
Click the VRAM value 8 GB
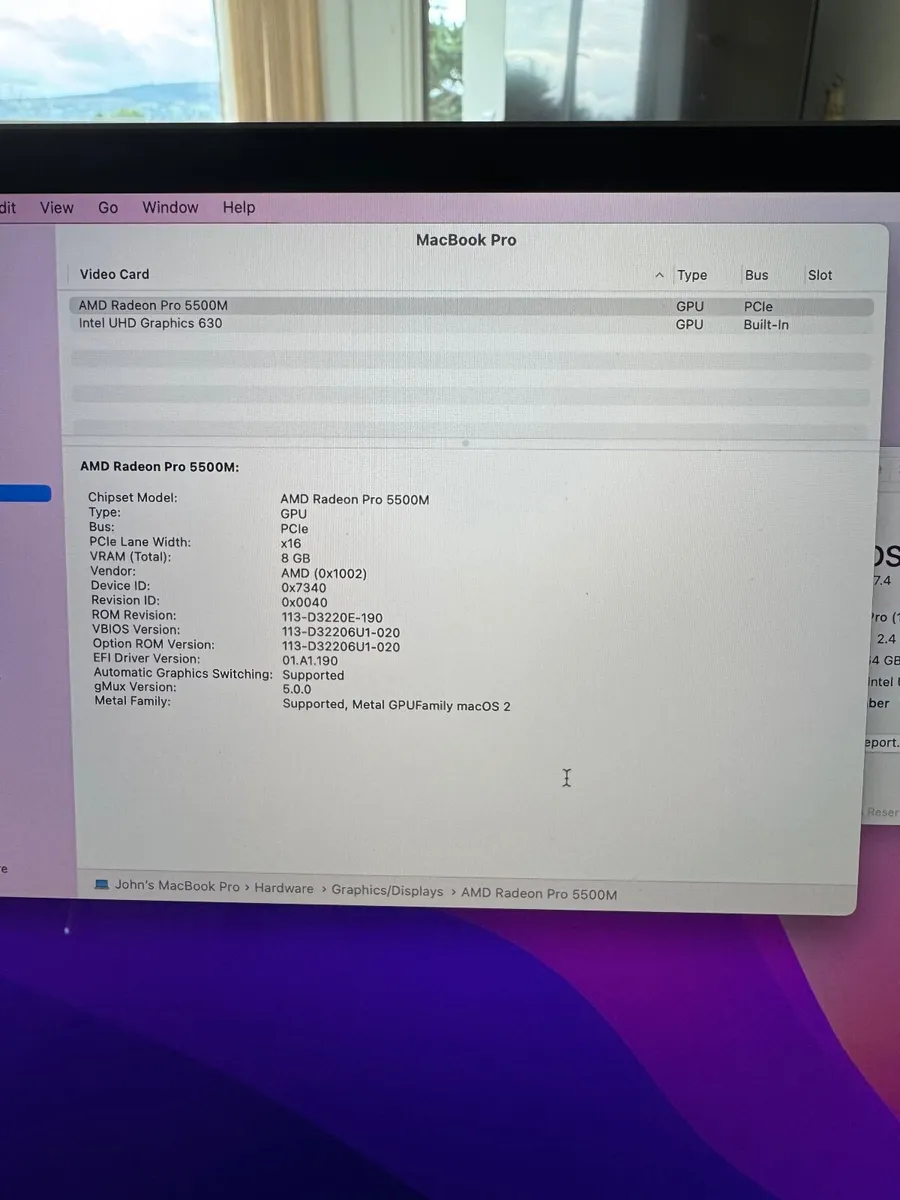[x=296, y=558]
